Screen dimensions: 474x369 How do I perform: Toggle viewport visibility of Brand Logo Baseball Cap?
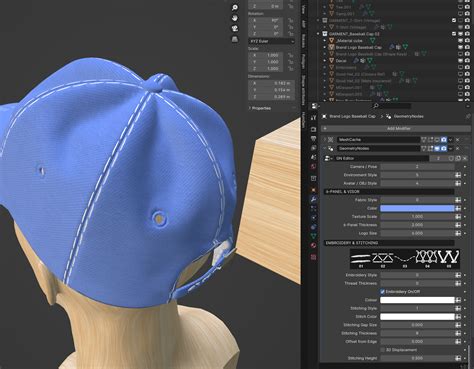(x=461, y=47)
